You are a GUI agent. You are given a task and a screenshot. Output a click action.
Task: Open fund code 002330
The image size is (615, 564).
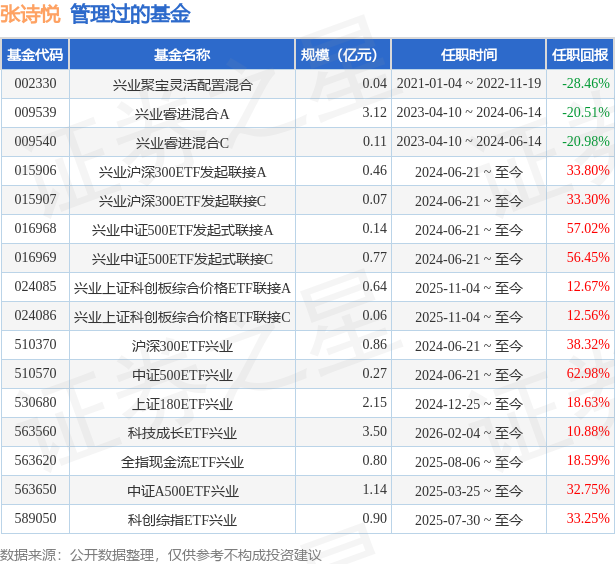pyautogui.click(x=35, y=84)
